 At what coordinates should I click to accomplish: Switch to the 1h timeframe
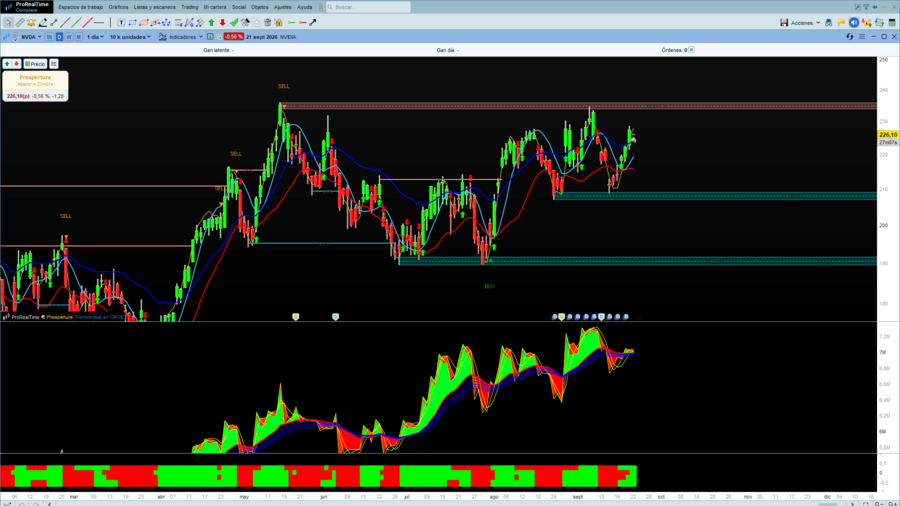click(x=49, y=37)
